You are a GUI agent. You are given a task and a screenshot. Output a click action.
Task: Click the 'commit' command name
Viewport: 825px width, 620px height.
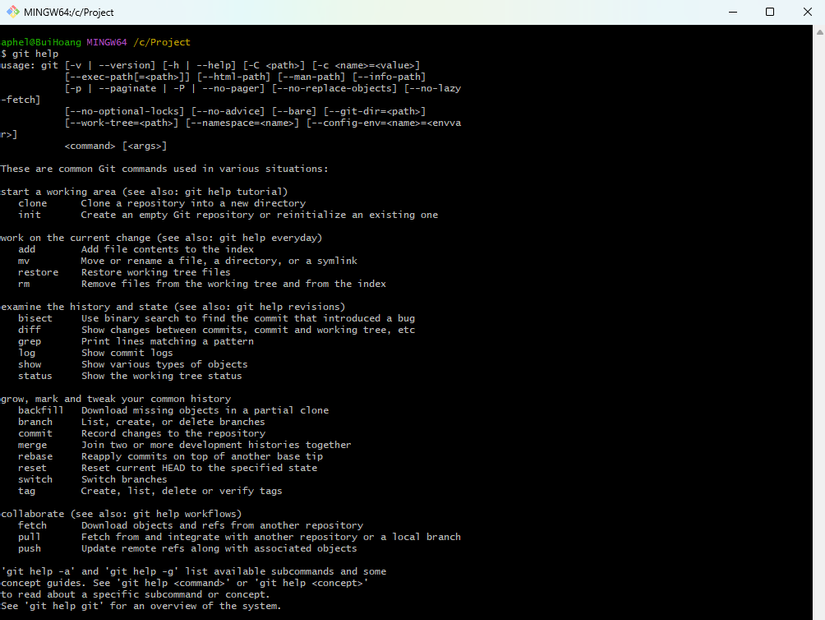click(x=35, y=434)
